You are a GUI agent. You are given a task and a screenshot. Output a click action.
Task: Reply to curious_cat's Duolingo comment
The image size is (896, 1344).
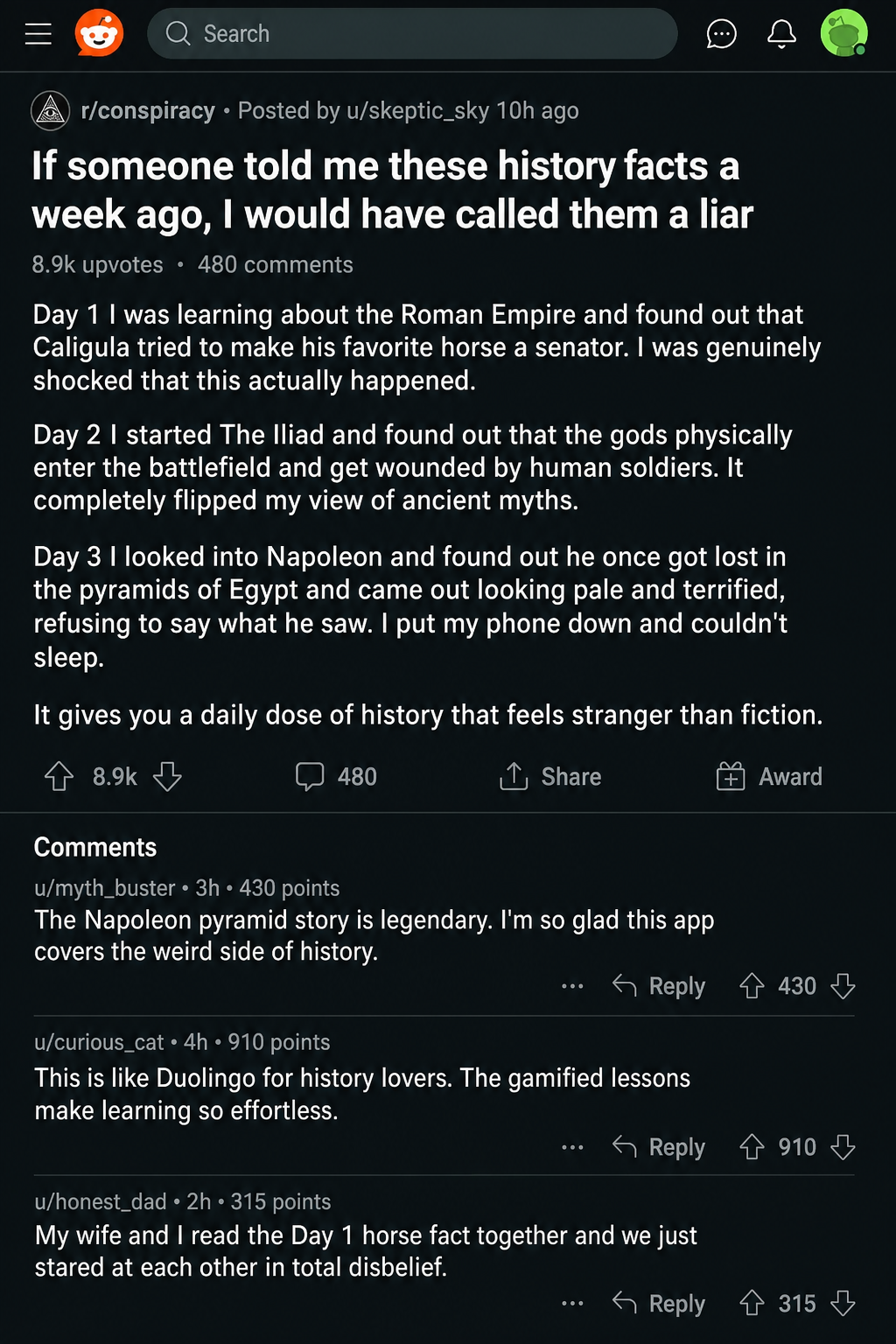(x=659, y=1147)
